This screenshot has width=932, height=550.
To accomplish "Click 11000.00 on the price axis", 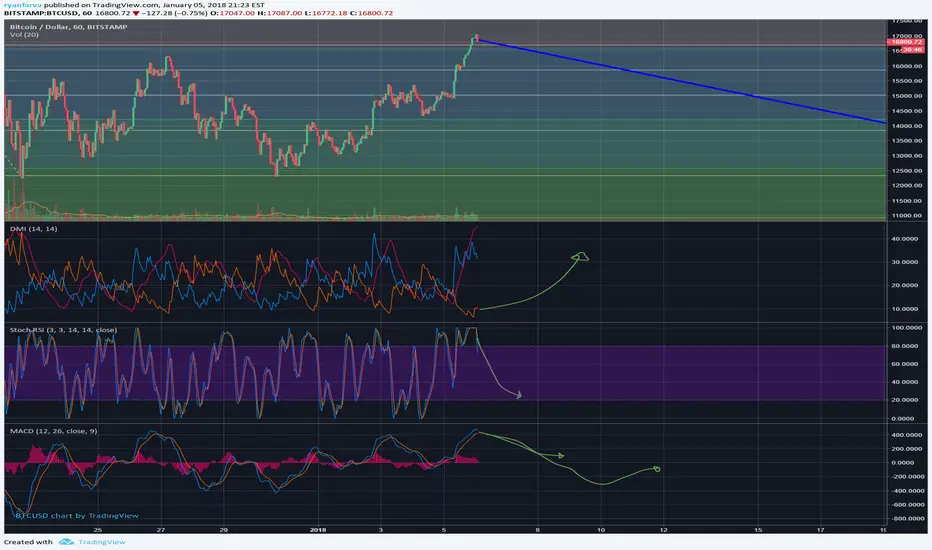I will coord(906,215).
